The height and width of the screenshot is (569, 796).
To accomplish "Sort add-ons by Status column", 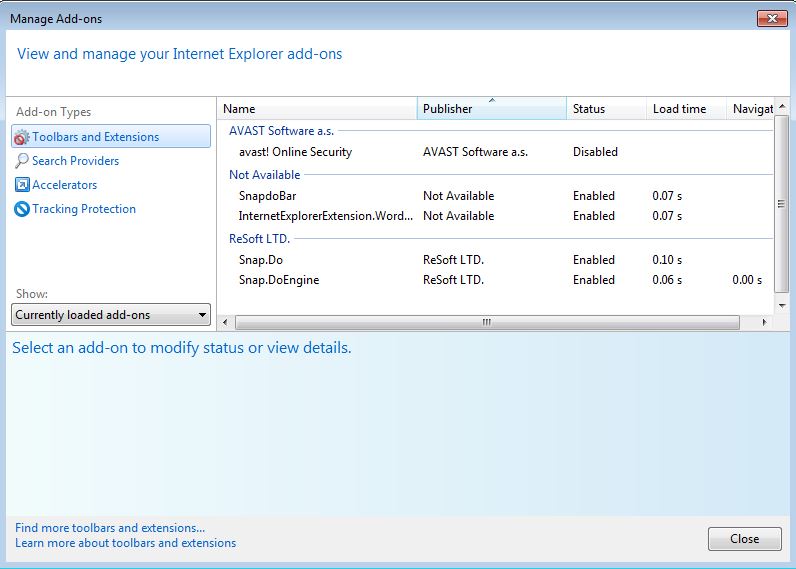I will point(605,109).
